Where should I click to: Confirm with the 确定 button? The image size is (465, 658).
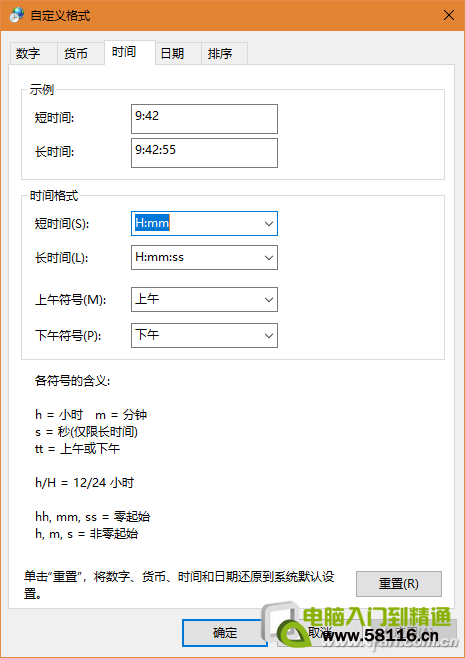click(x=225, y=632)
